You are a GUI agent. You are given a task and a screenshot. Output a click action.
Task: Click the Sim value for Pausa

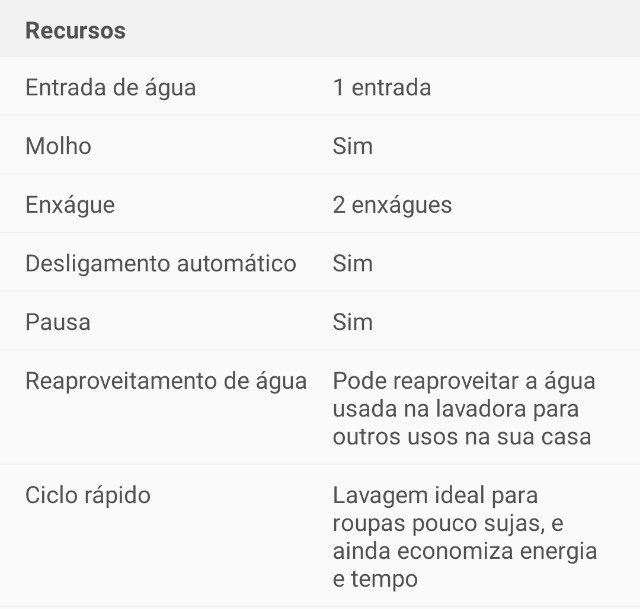tap(353, 322)
